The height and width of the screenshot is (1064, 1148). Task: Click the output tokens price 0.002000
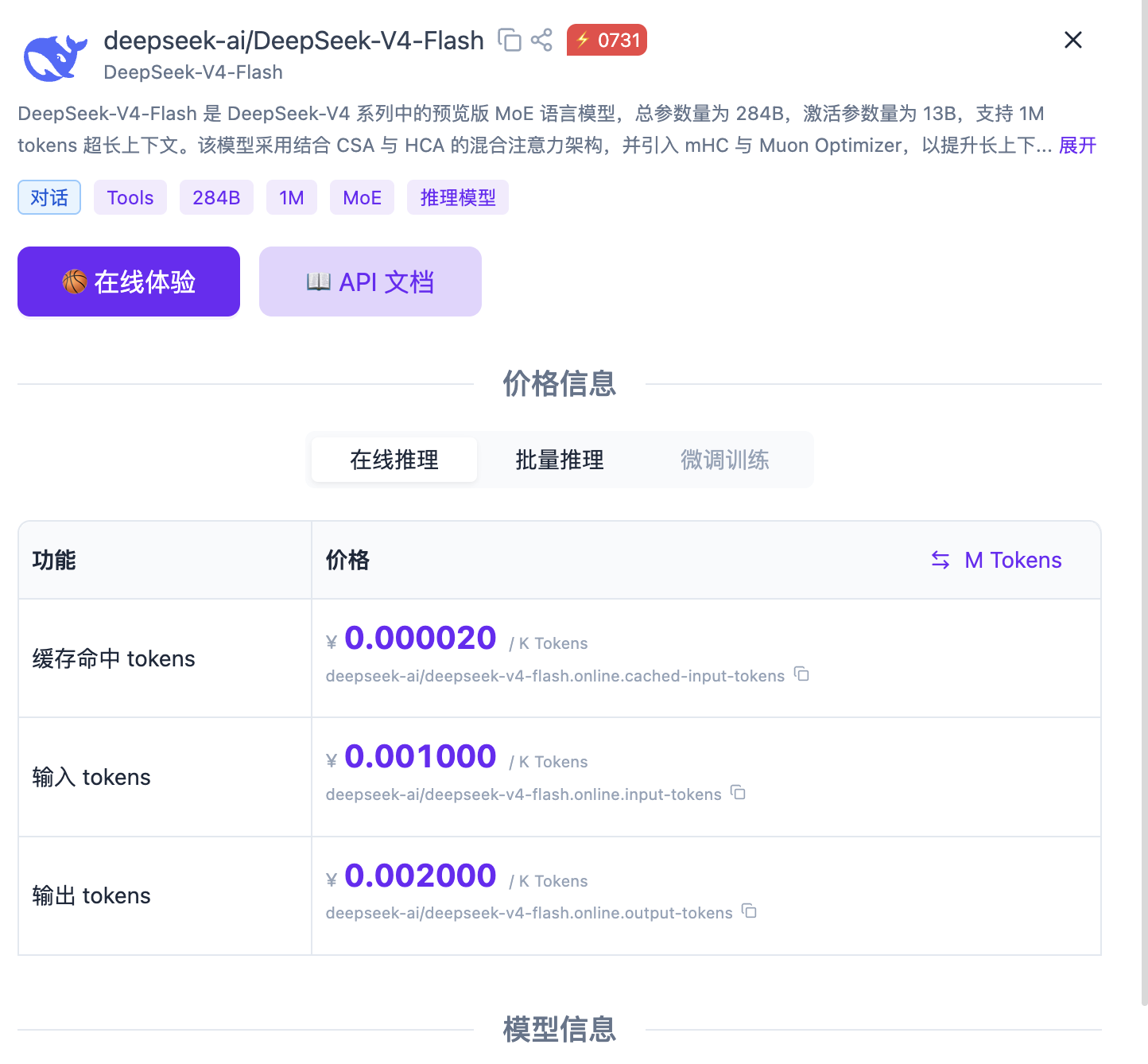click(421, 876)
